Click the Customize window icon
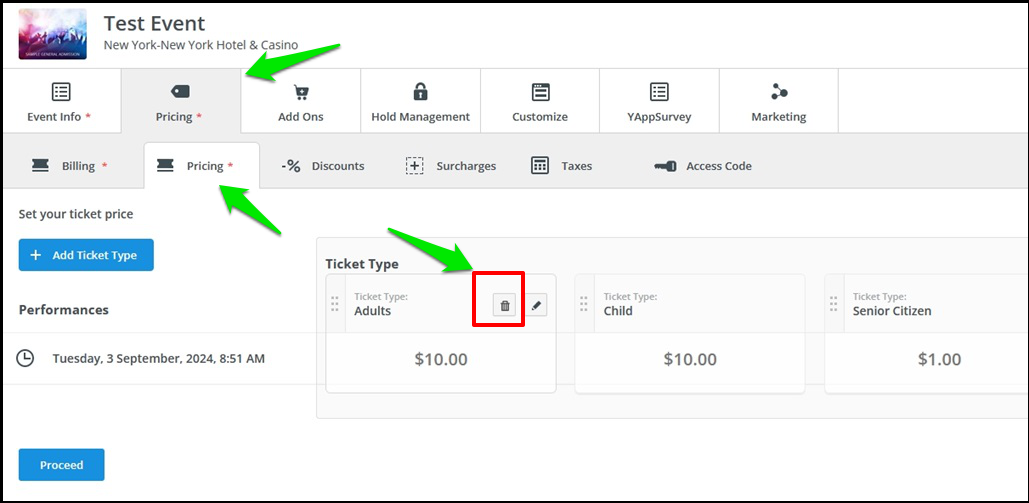Screen dimensions: 1029x503 click(540, 91)
